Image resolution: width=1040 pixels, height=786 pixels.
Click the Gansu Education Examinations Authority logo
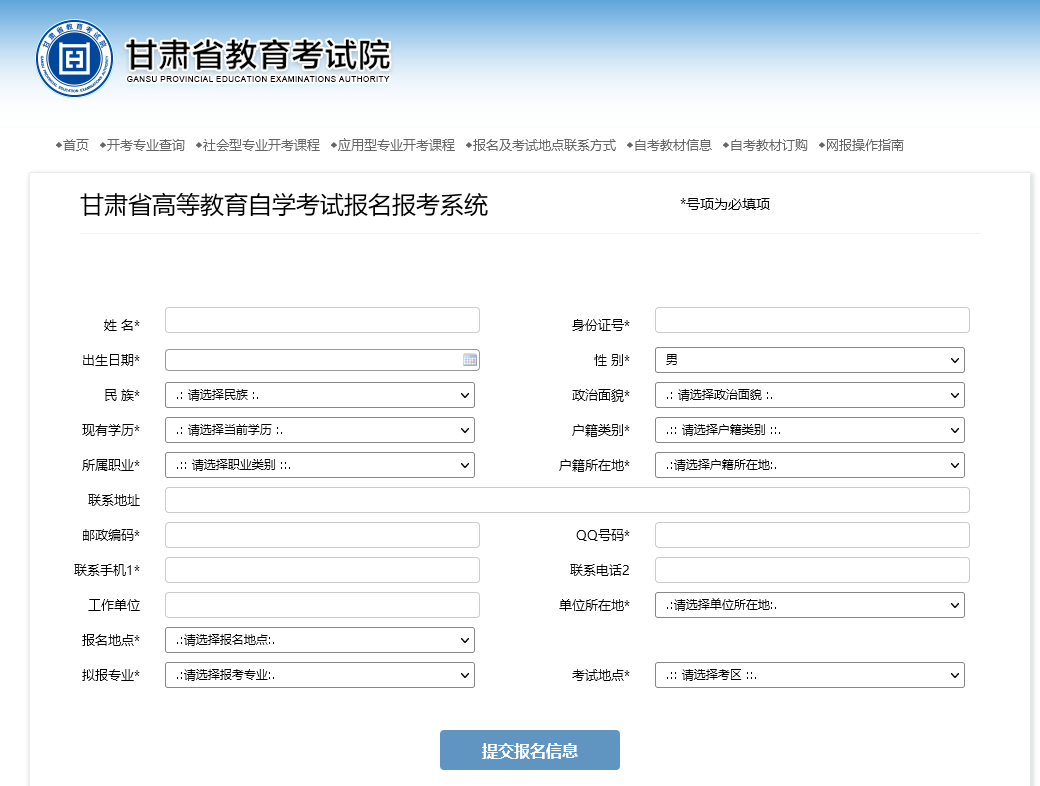74,58
